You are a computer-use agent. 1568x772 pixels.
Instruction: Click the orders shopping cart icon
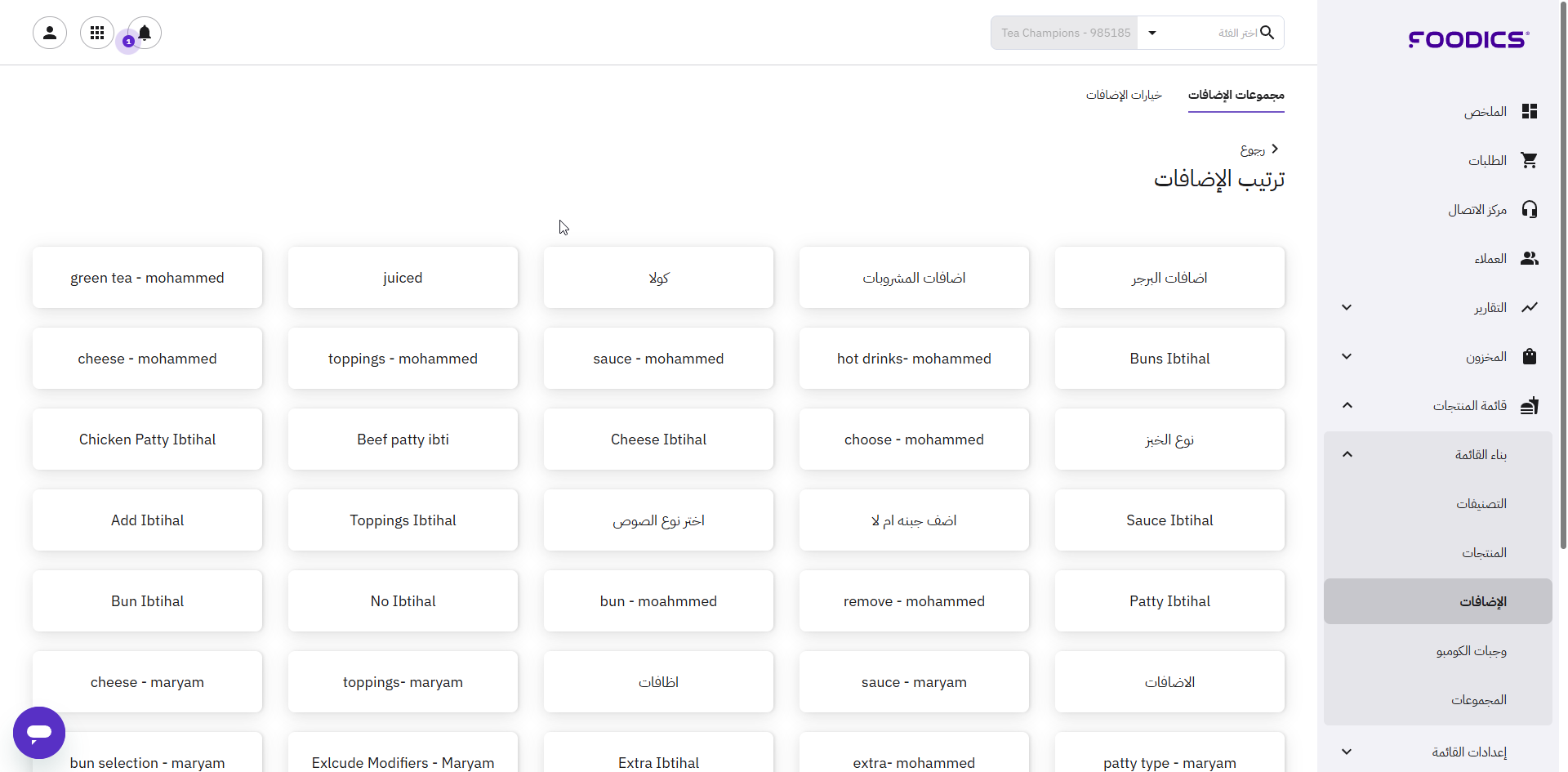1529,160
